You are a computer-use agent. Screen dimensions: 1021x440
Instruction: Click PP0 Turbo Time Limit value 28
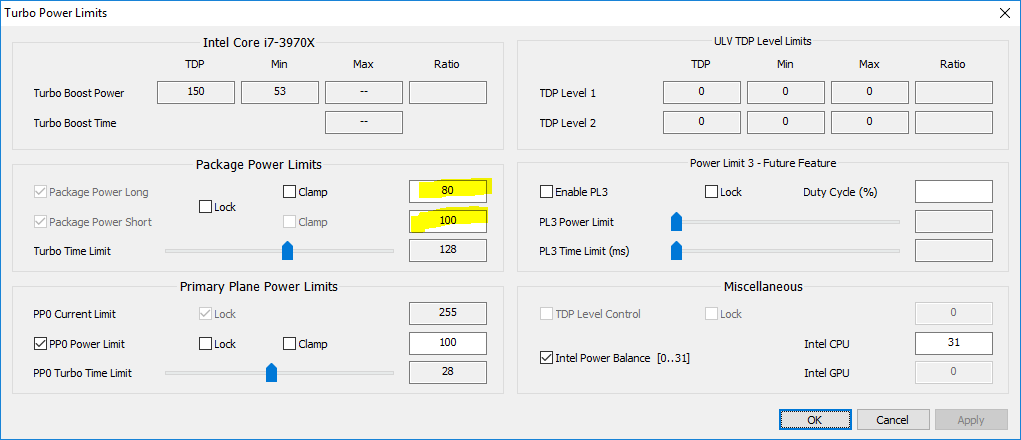[x=447, y=372]
